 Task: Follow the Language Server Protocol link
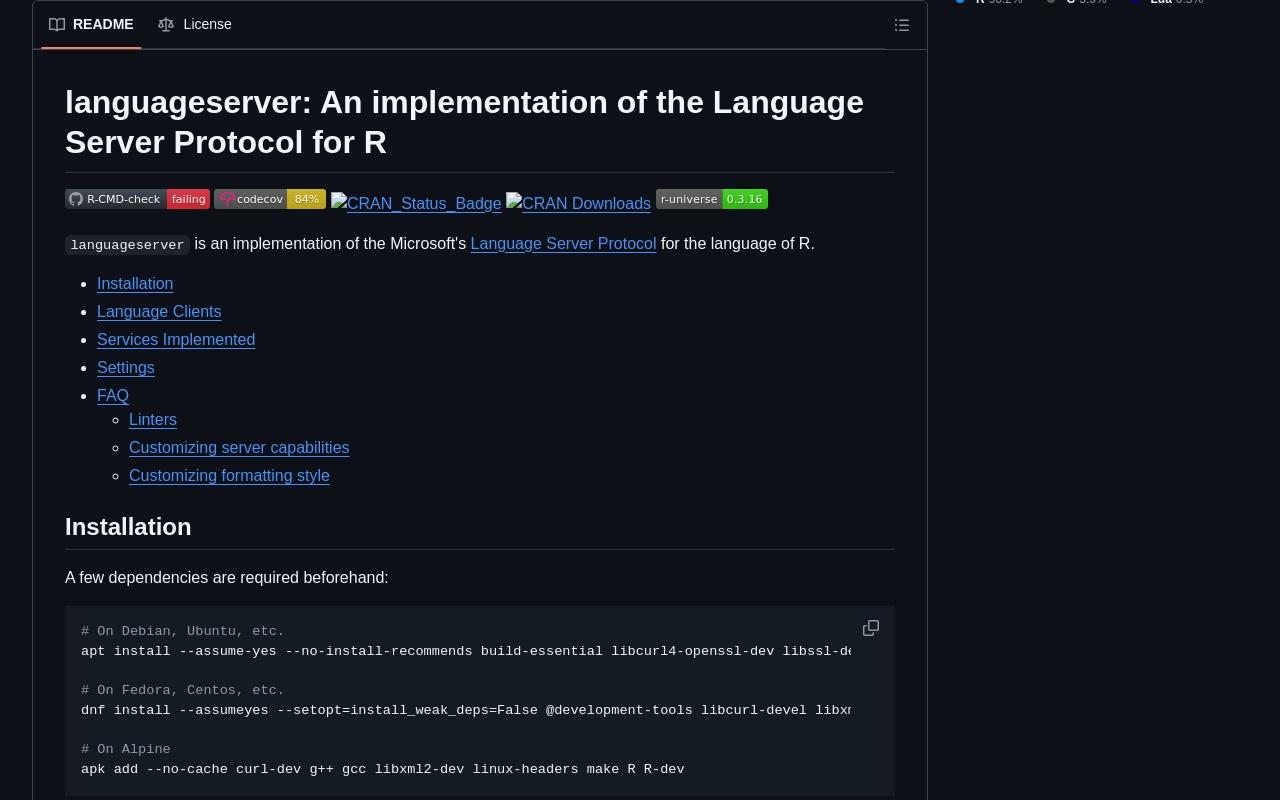[x=563, y=243]
